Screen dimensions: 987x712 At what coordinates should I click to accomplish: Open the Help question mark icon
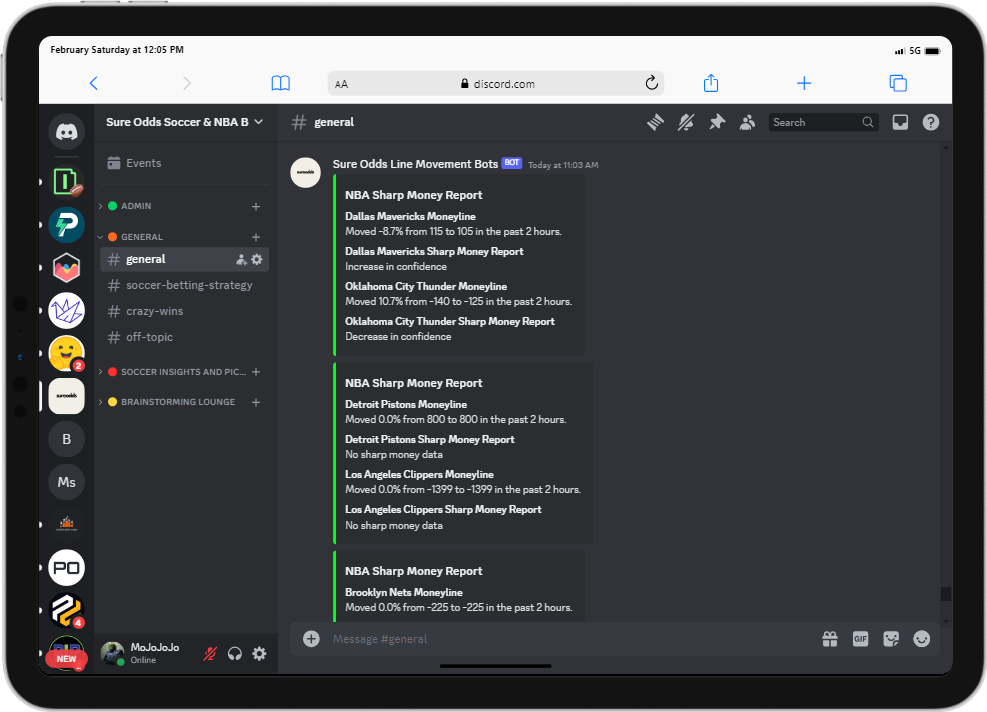click(930, 122)
